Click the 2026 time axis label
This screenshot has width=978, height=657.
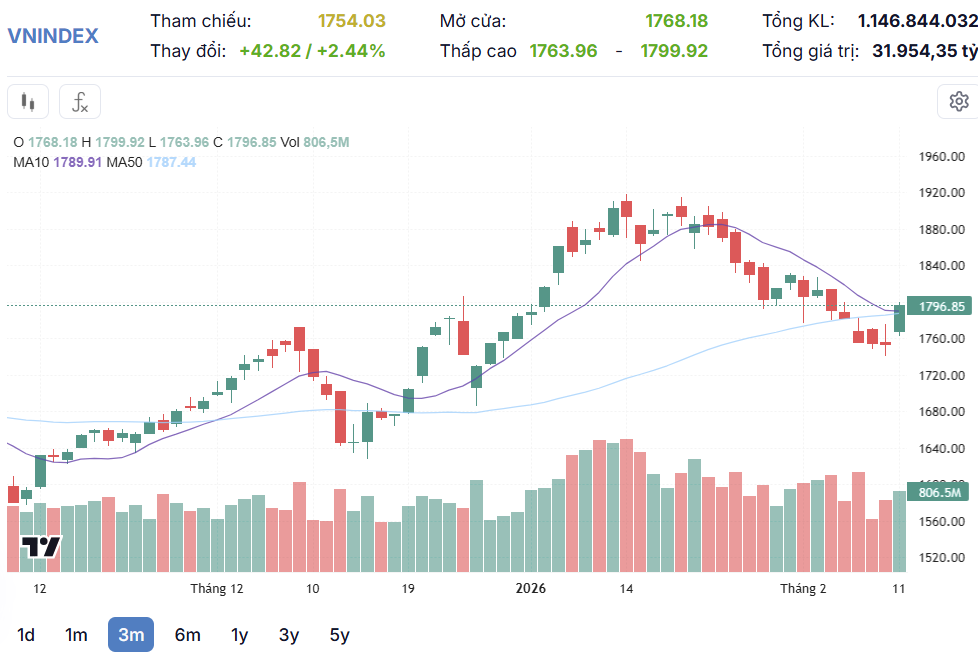[x=529, y=589]
